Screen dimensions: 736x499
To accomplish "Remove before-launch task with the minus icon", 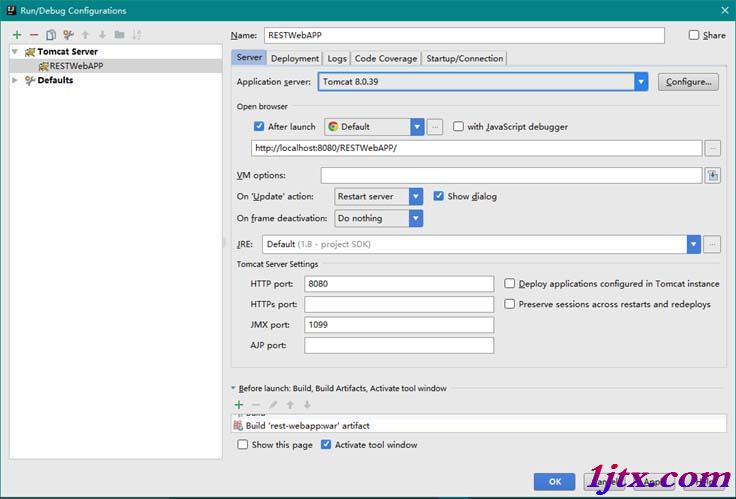I will pos(256,405).
